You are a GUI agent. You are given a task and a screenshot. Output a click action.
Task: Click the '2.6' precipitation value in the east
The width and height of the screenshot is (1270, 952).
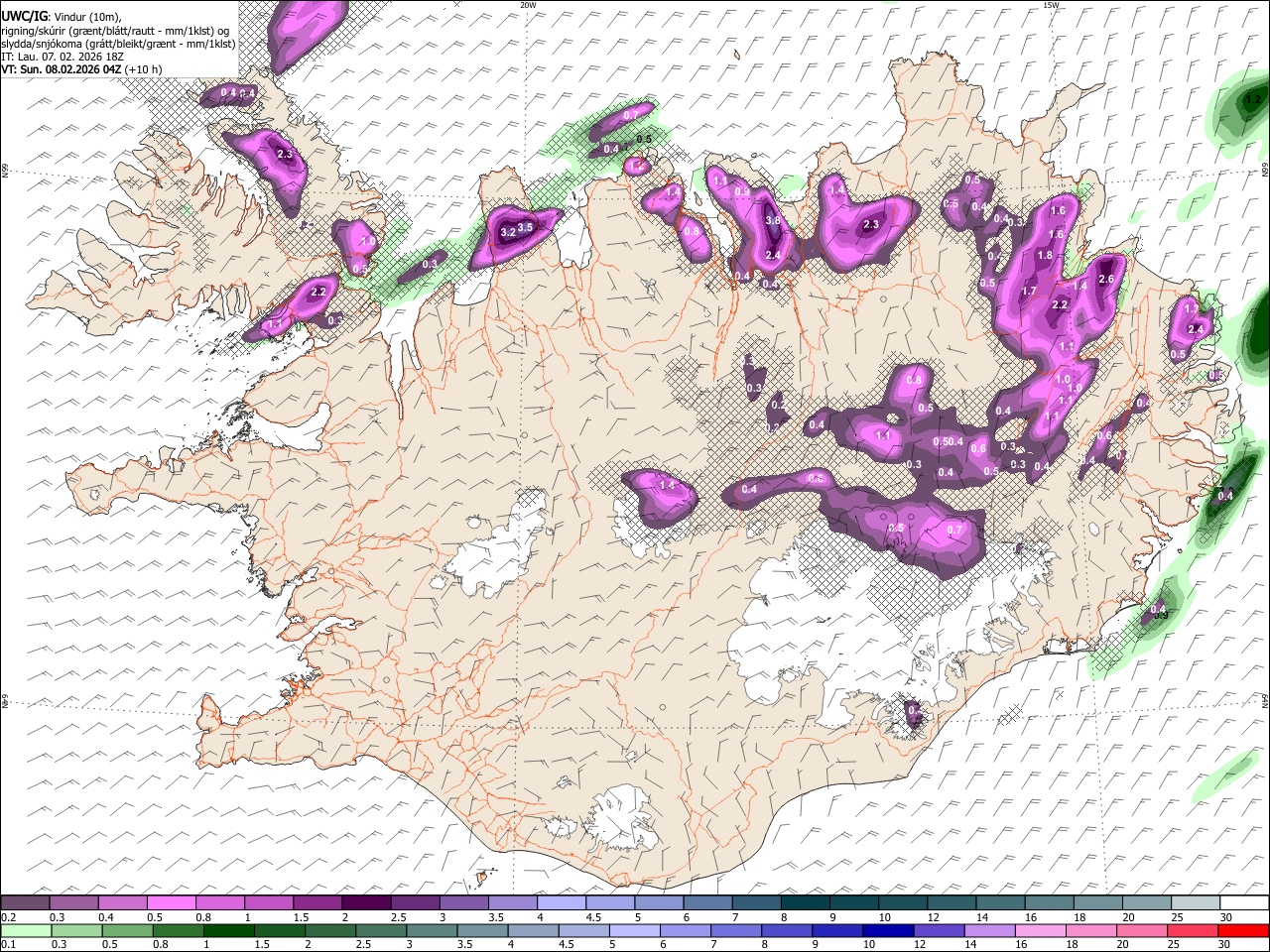pos(1107,280)
